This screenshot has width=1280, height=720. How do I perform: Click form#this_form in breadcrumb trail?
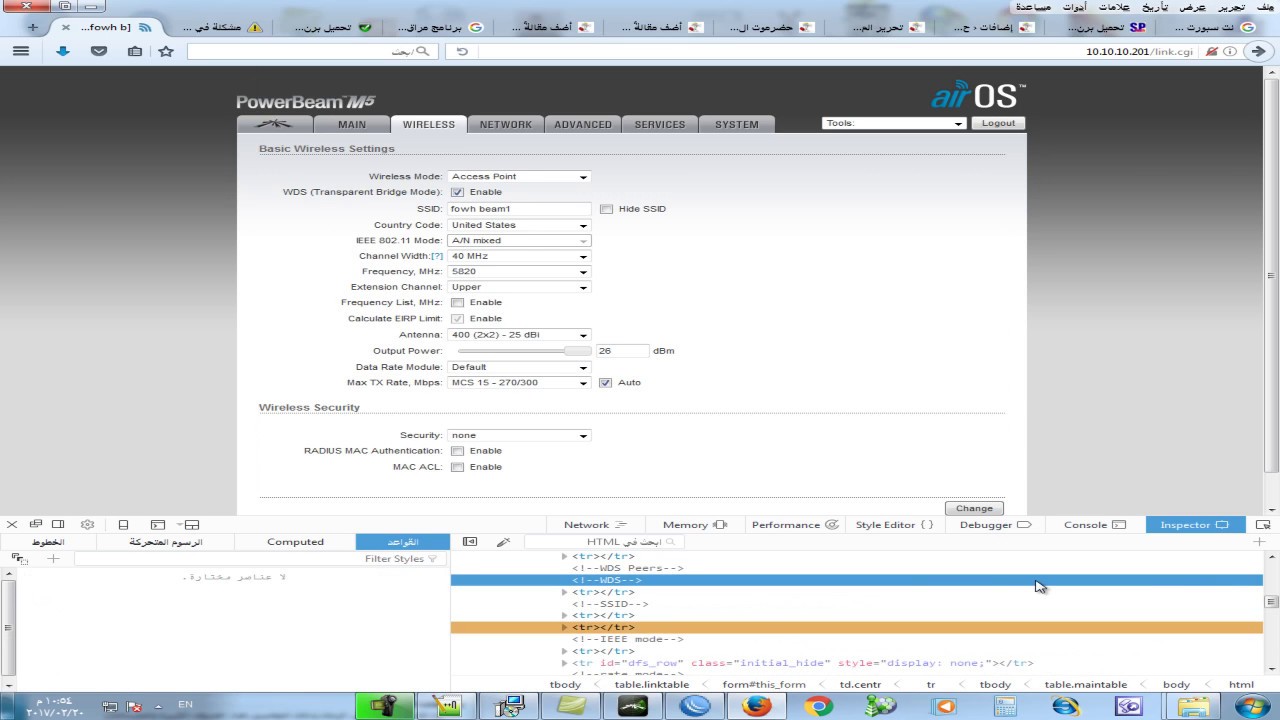pos(764,684)
